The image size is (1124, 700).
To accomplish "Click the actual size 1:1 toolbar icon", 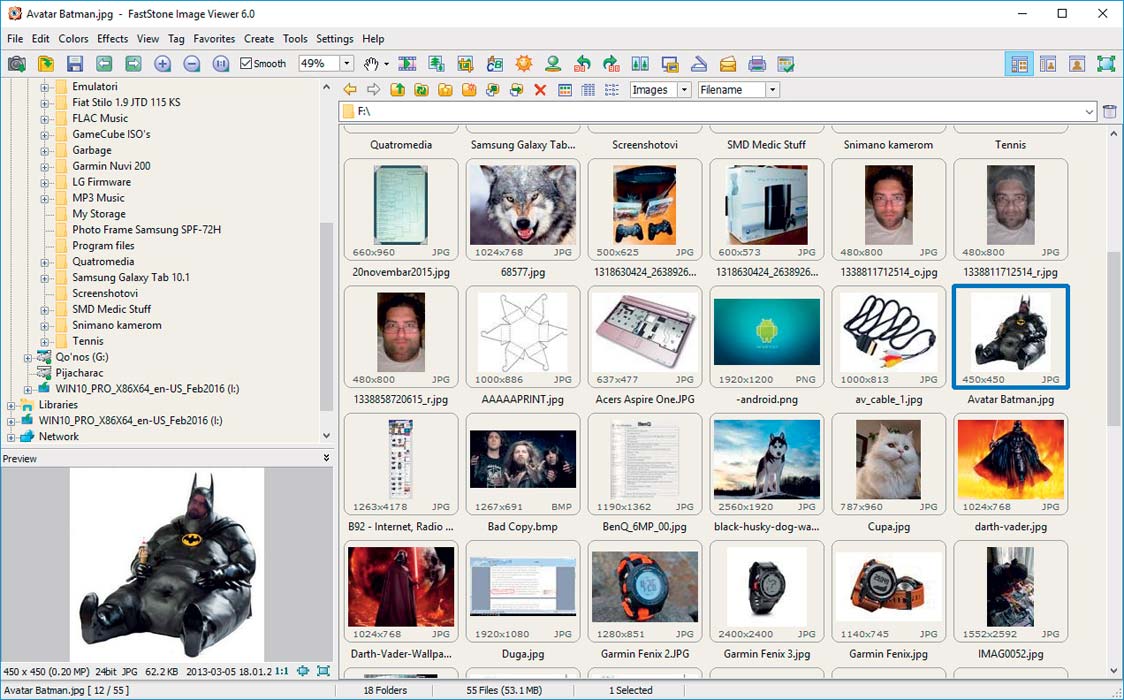I will 221,64.
